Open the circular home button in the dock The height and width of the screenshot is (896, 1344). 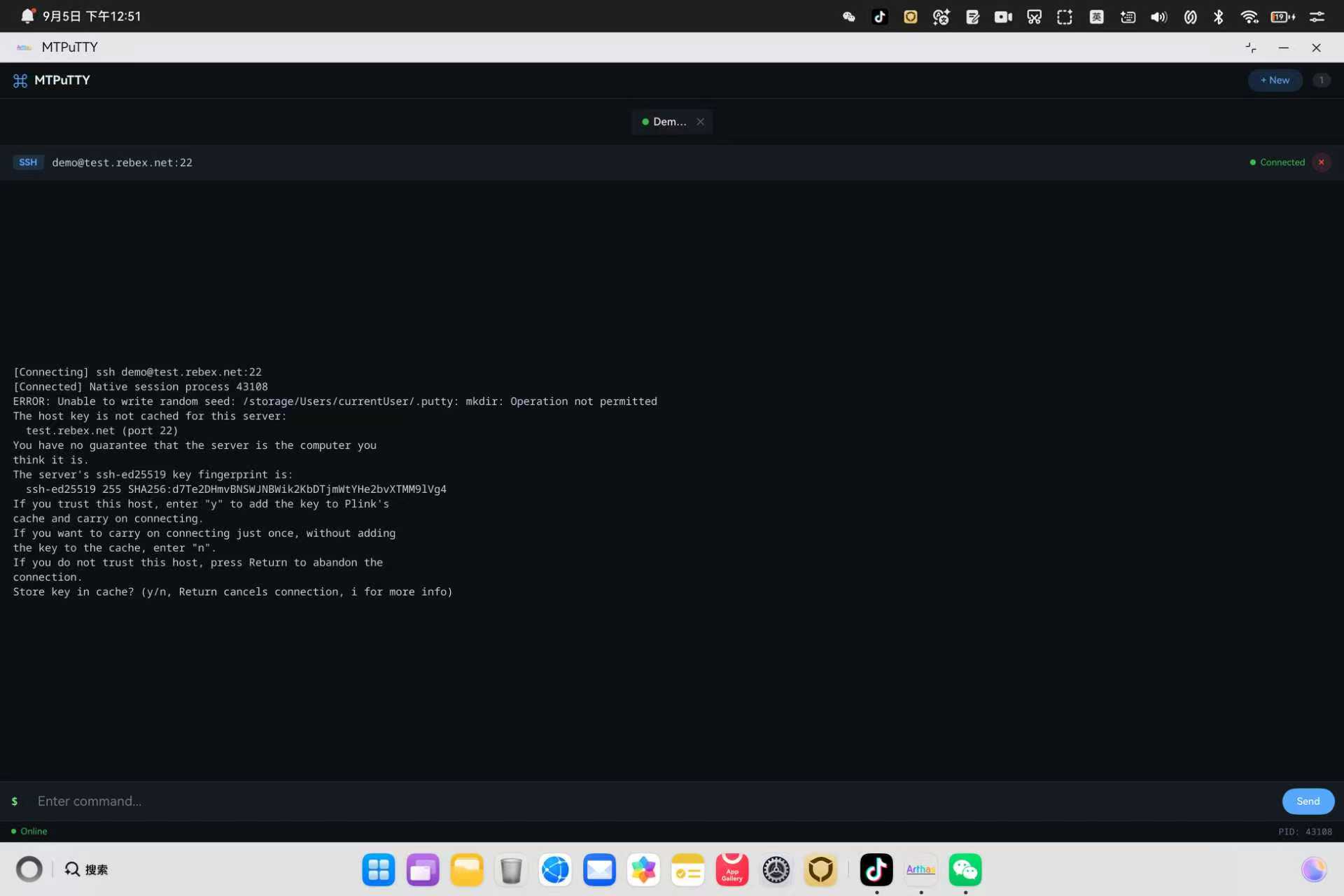29,869
